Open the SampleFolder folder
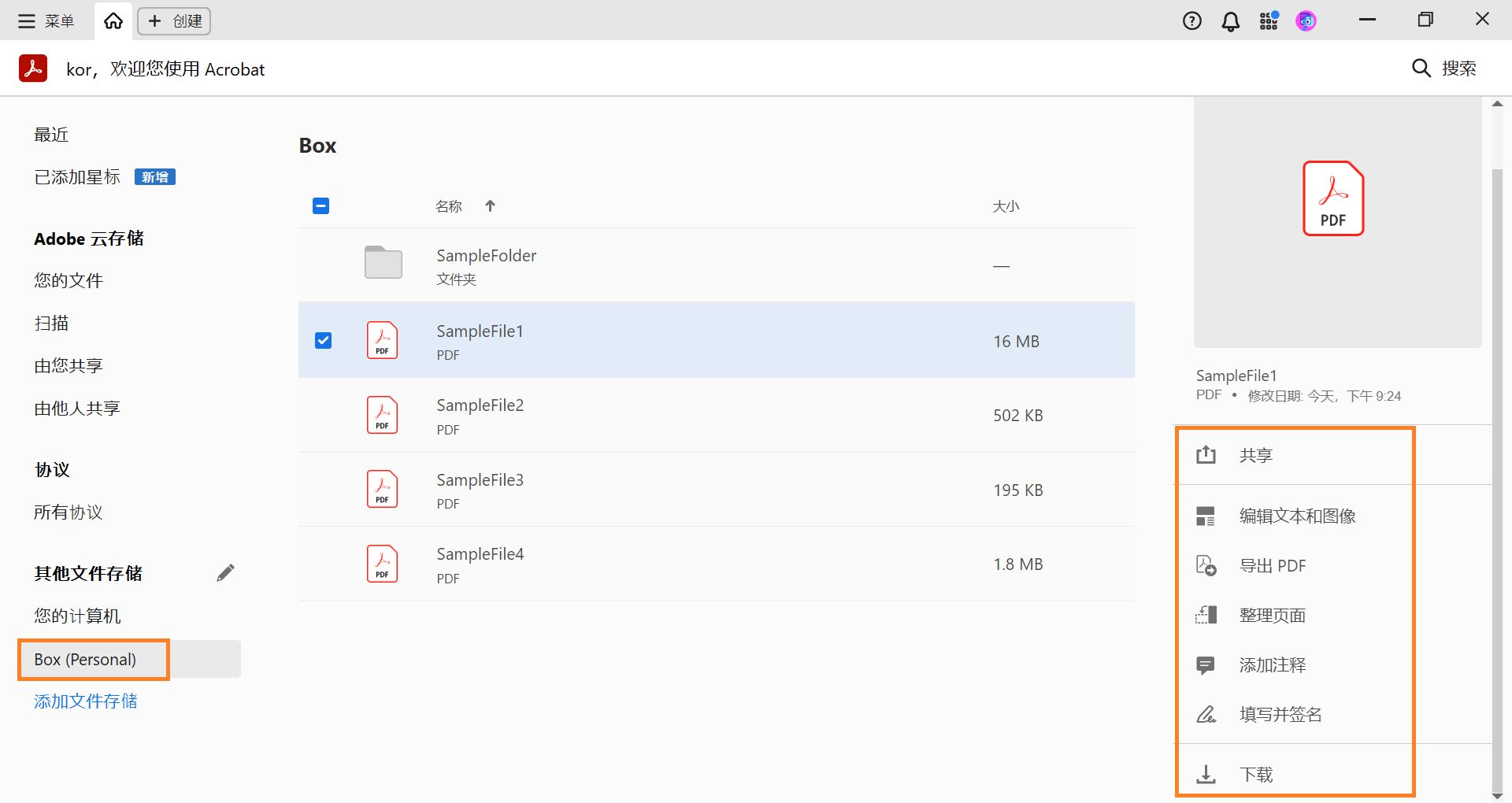This screenshot has width=1512, height=803. pos(486,256)
